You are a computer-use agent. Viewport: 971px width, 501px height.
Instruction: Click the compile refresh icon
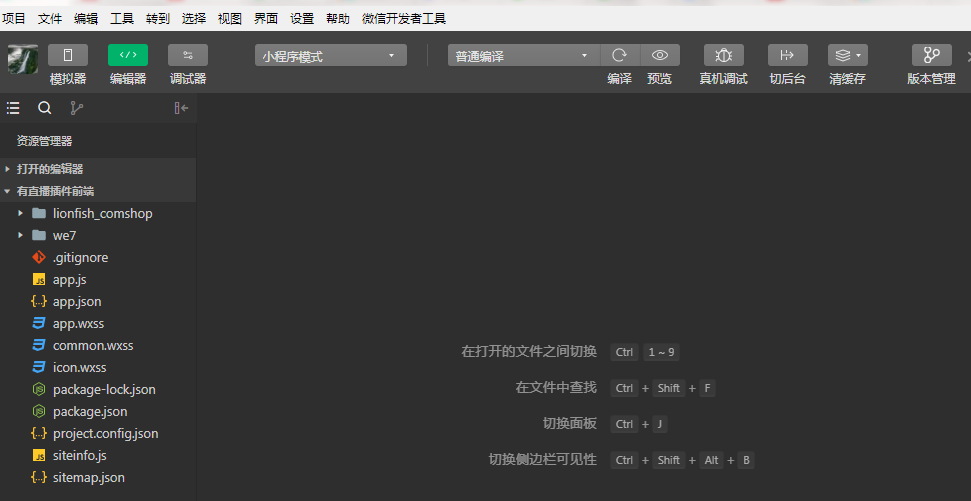coord(620,55)
